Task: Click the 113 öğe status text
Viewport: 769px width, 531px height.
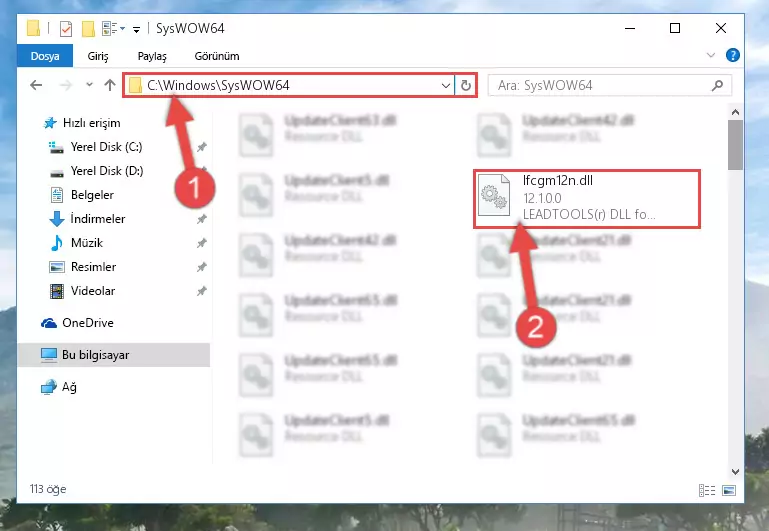Action: pyautogui.click(x=48, y=489)
